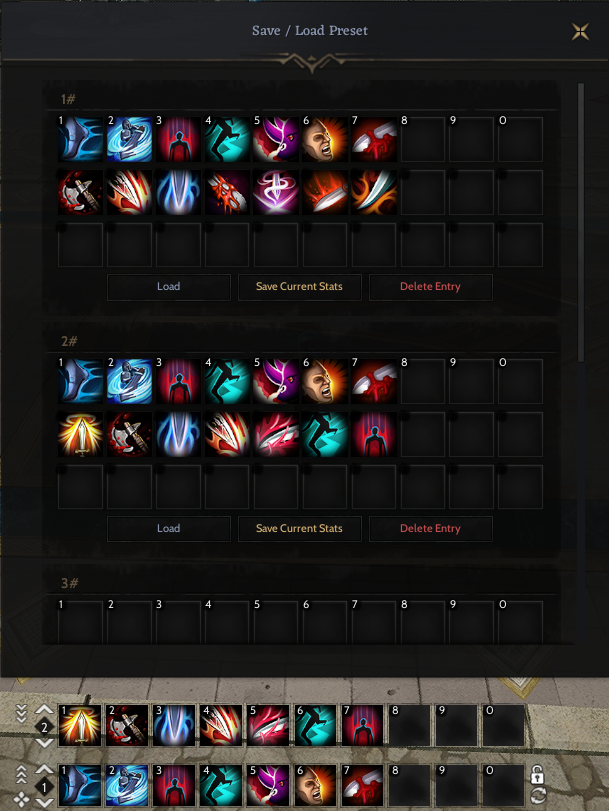This screenshot has width=609, height=811.
Task: Select the bloody axe skill in preset 1#
Action: pos(80,192)
